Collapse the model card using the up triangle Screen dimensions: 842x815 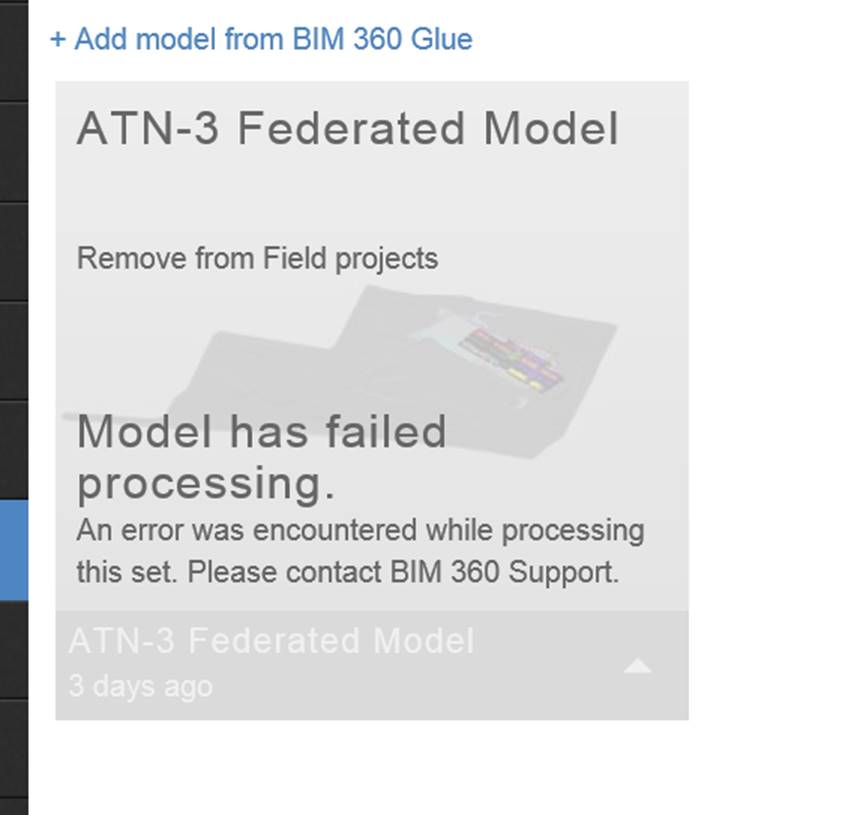(637, 665)
